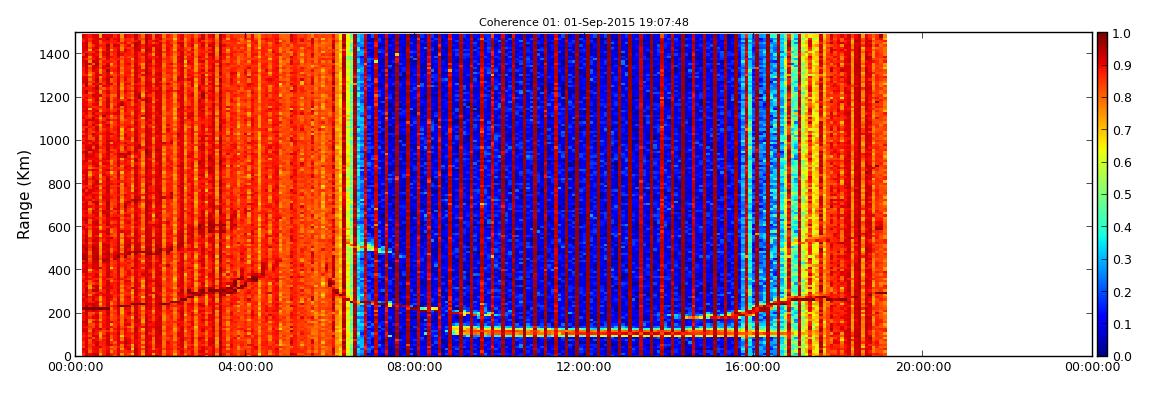This screenshot has width=1150, height=407.
Task: Click the 0.8 label on the colorbar
Action: [1122, 98]
